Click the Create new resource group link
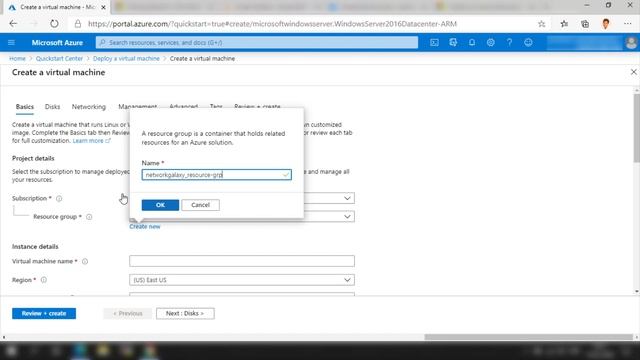The height and width of the screenshot is (360, 640). coord(145,227)
